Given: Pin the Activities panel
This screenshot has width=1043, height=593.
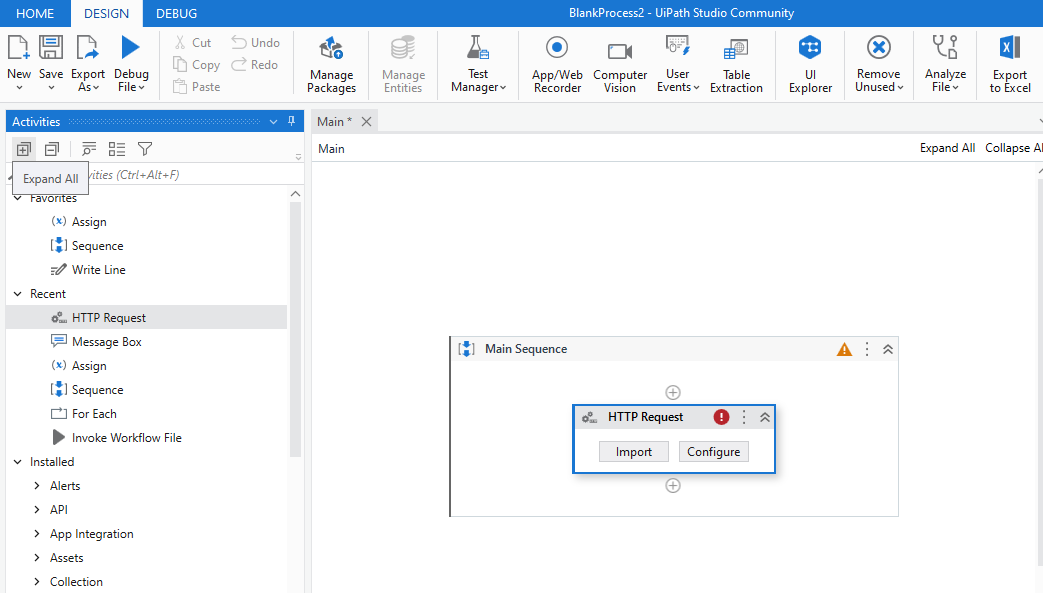Looking at the screenshot, I should click(291, 121).
